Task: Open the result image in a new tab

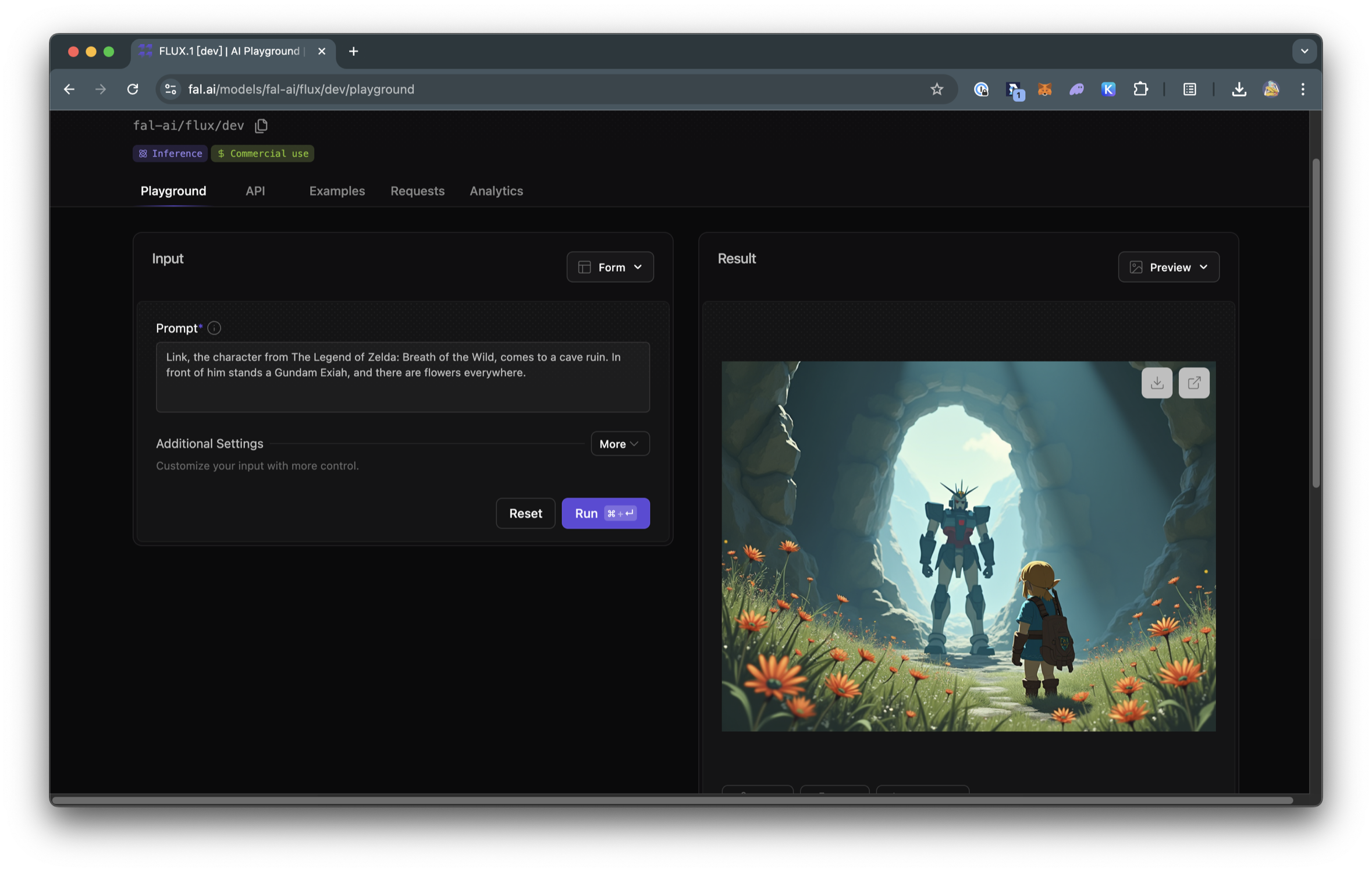Action: 1193,383
